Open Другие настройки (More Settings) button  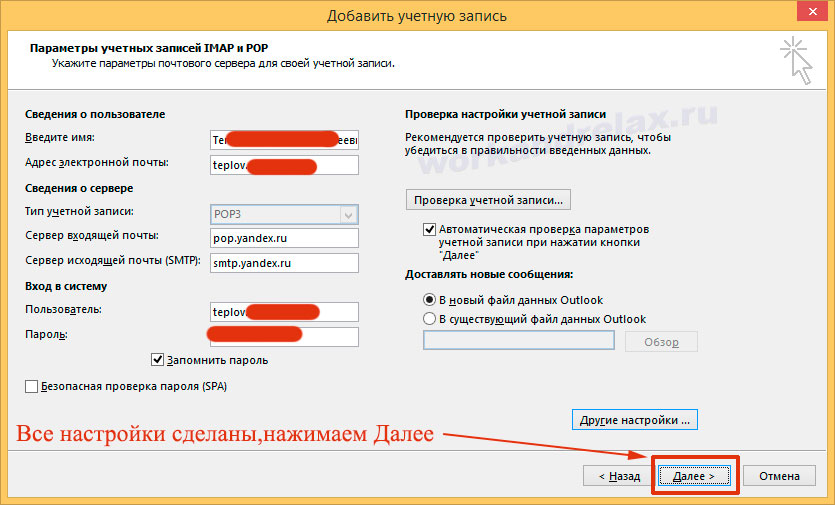tap(633, 420)
